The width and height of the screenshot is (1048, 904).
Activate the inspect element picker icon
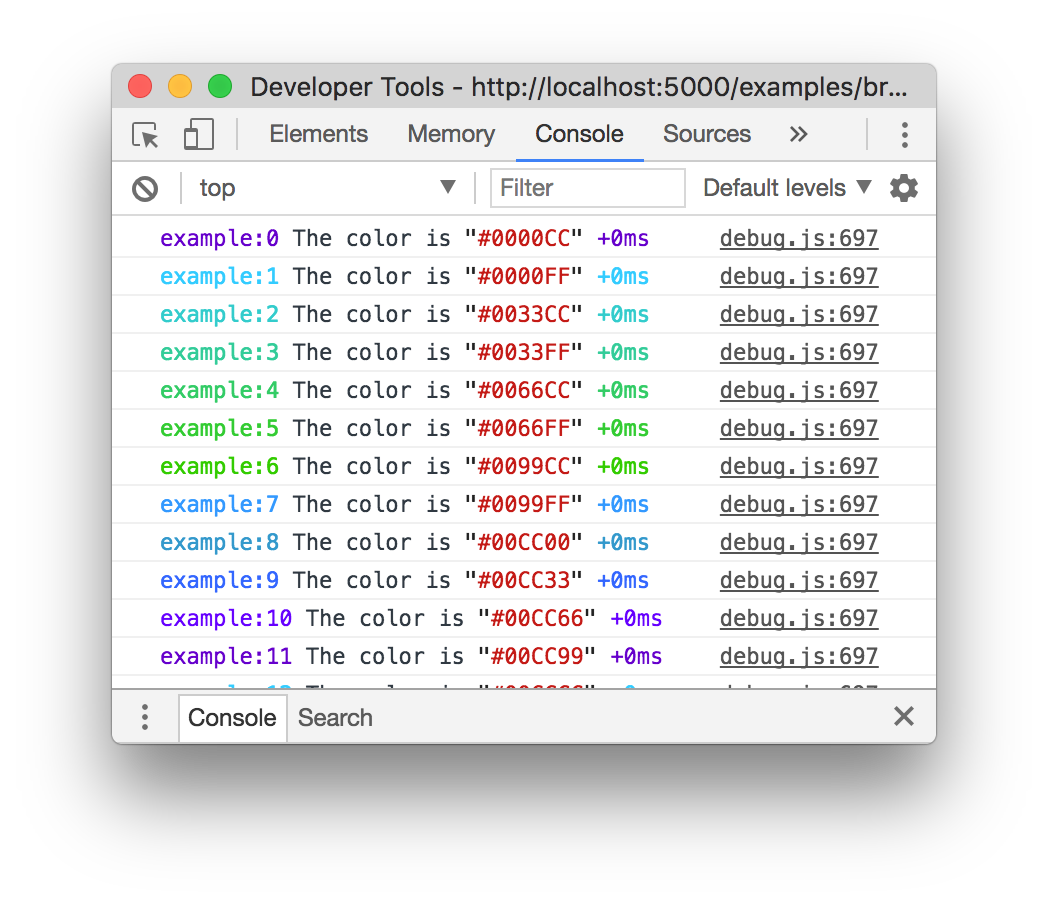click(145, 135)
